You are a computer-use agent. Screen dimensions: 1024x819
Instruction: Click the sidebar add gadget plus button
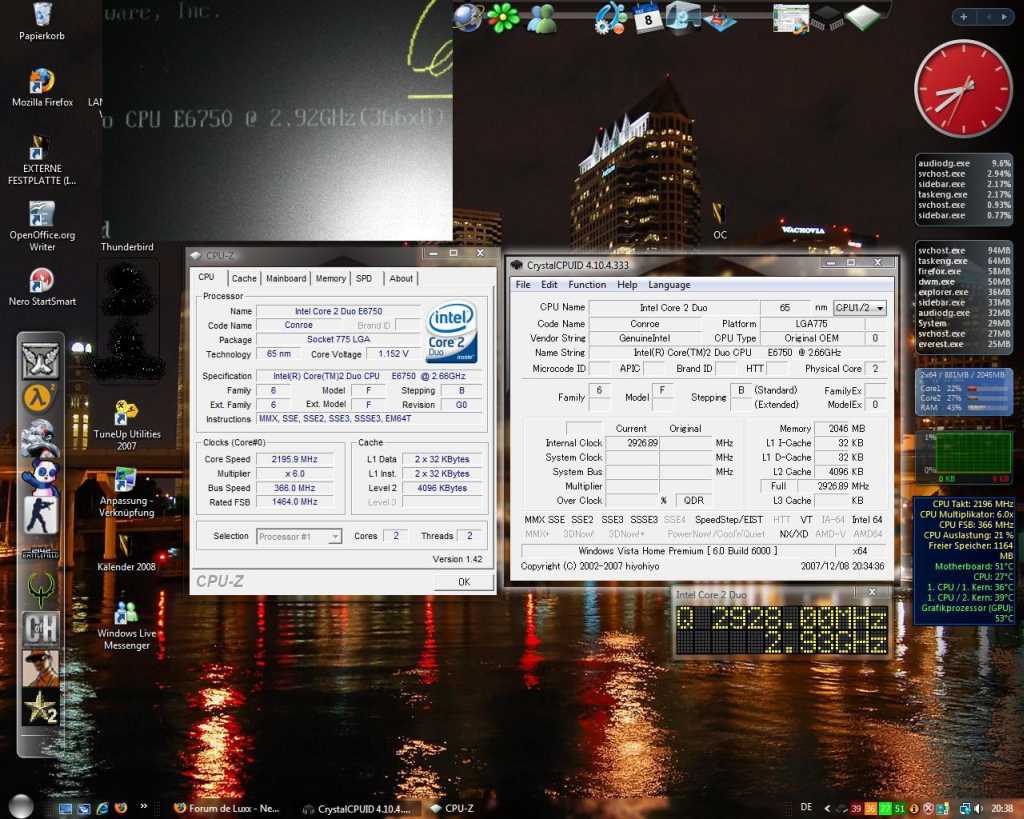point(964,17)
